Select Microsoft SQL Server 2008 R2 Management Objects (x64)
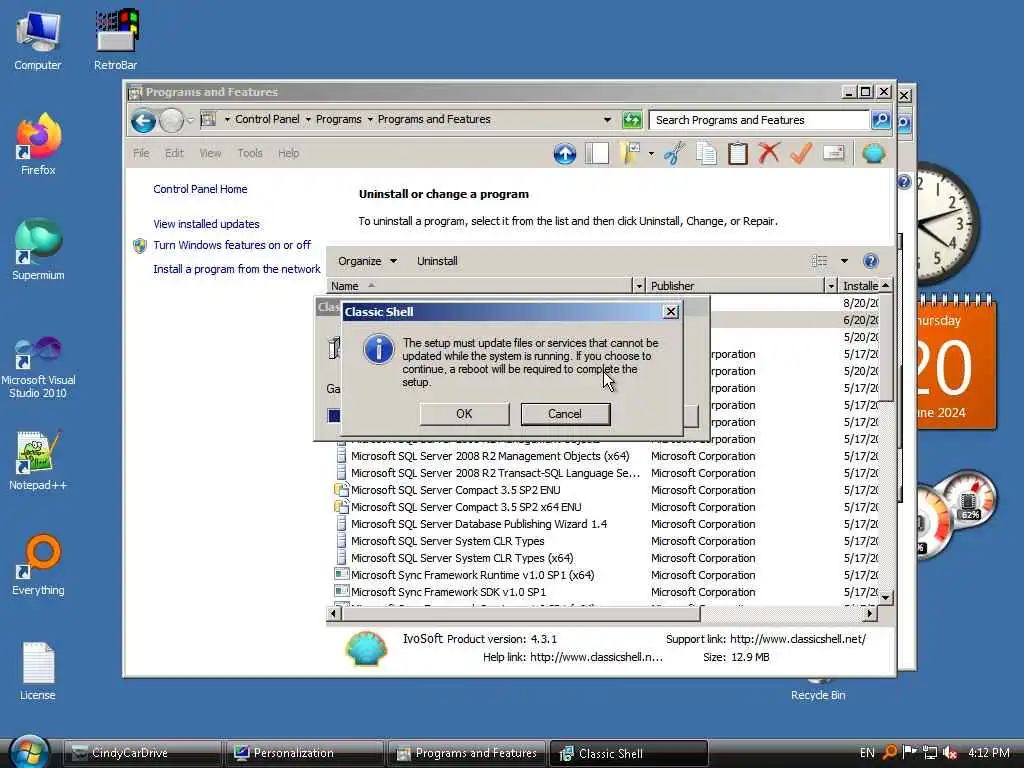 point(490,456)
